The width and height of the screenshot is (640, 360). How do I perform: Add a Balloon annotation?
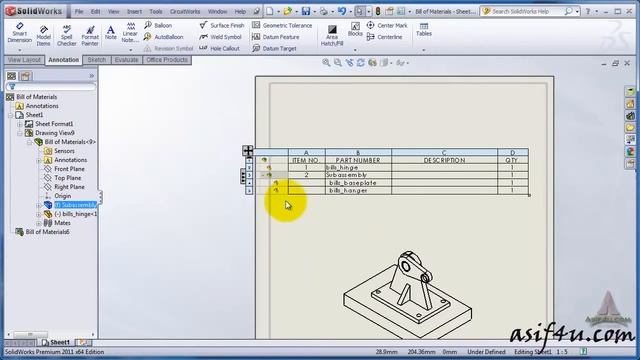(x=158, y=25)
